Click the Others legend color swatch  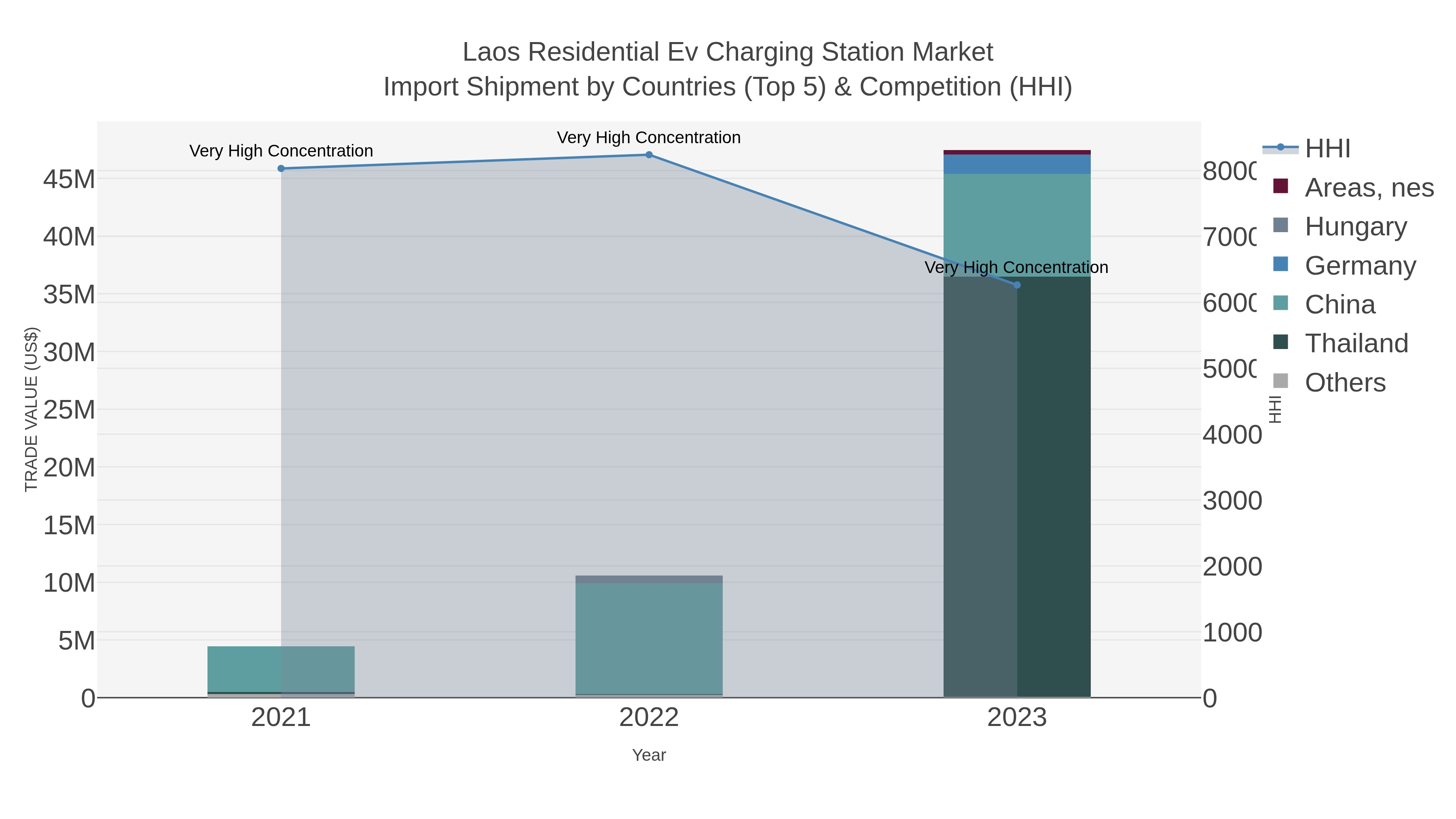click(x=1280, y=381)
